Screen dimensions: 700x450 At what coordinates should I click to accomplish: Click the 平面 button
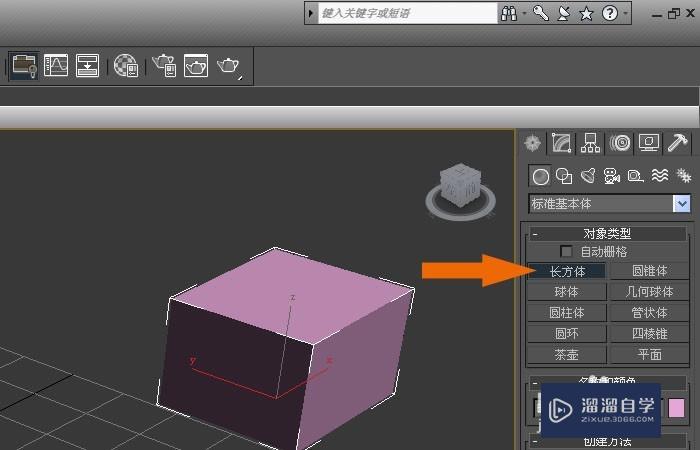650,355
